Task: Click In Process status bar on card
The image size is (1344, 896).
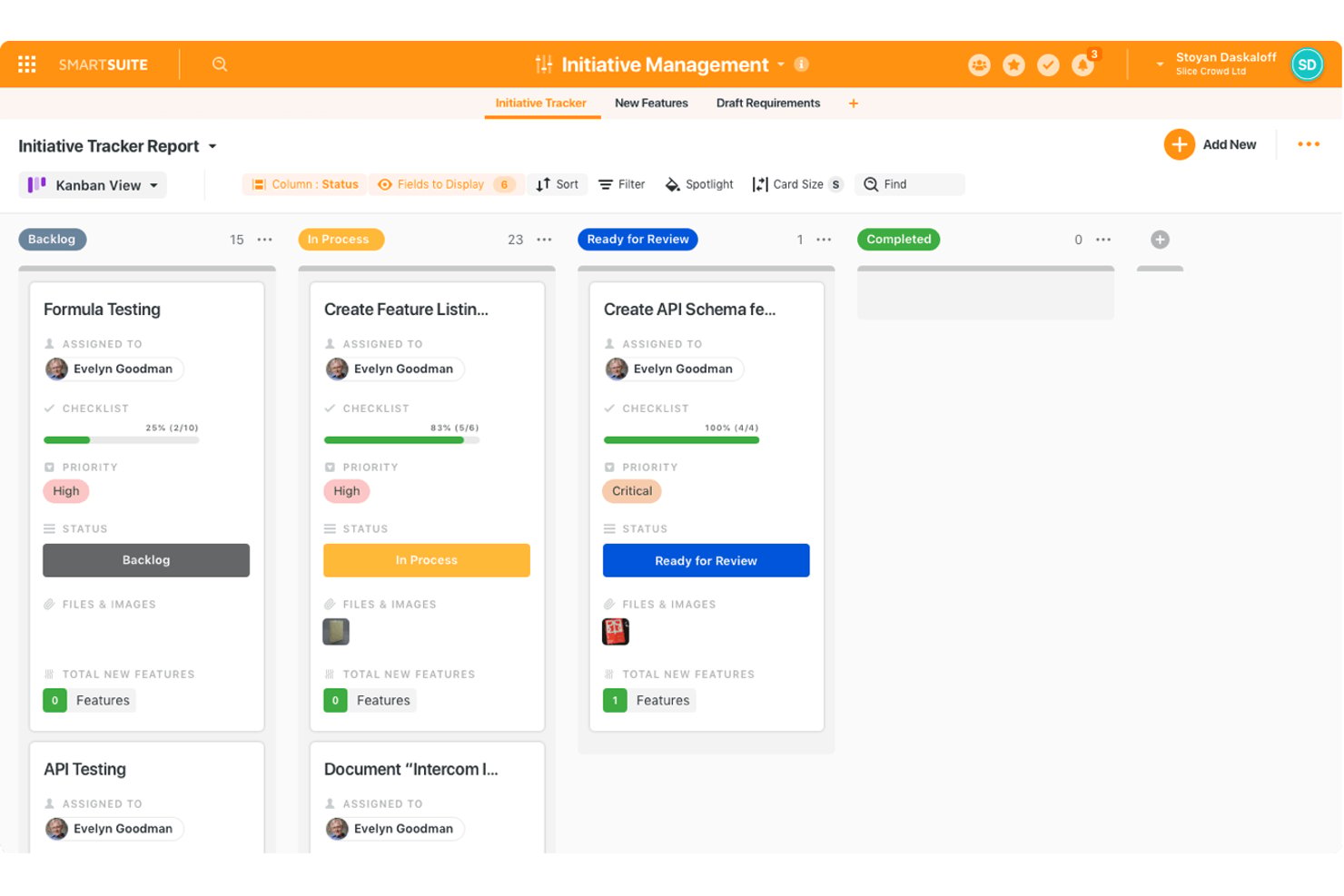Action: pos(427,560)
